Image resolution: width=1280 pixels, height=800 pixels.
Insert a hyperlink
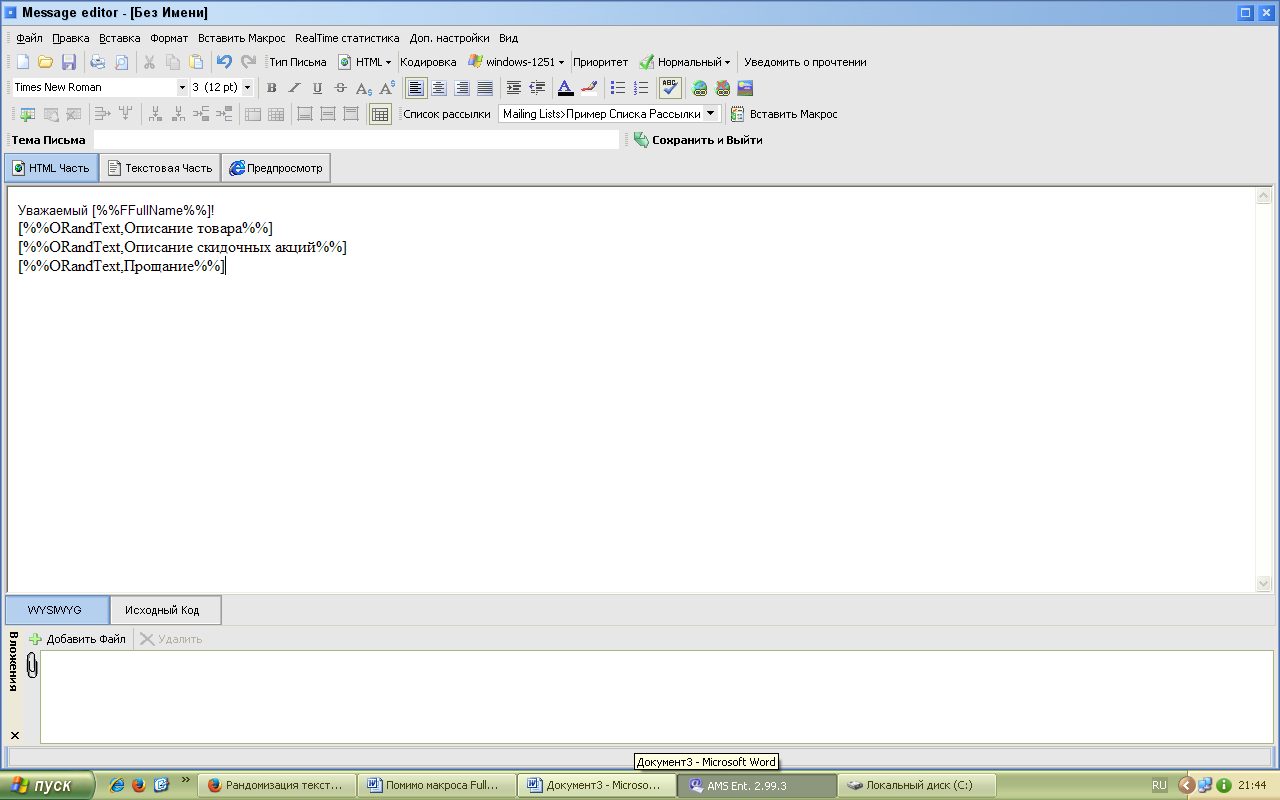tap(700, 88)
